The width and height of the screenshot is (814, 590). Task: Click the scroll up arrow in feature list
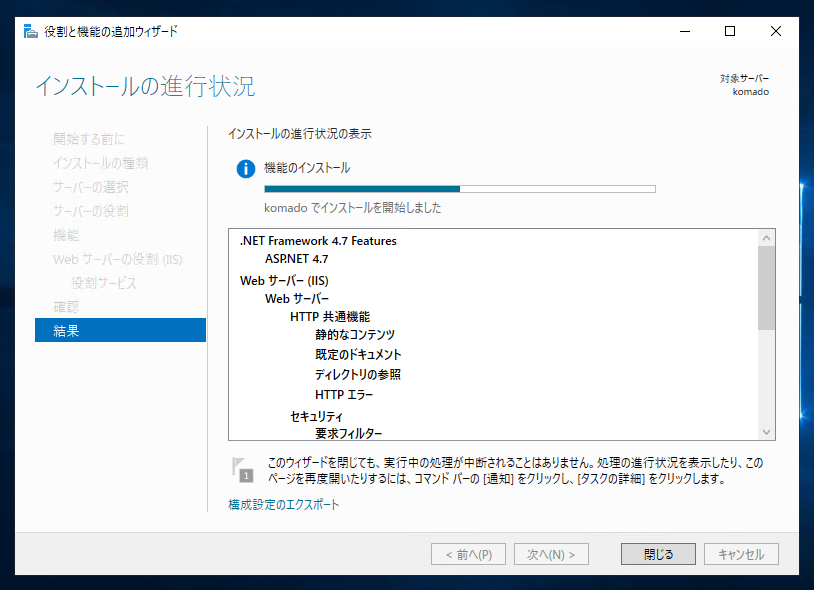[766, 238]
